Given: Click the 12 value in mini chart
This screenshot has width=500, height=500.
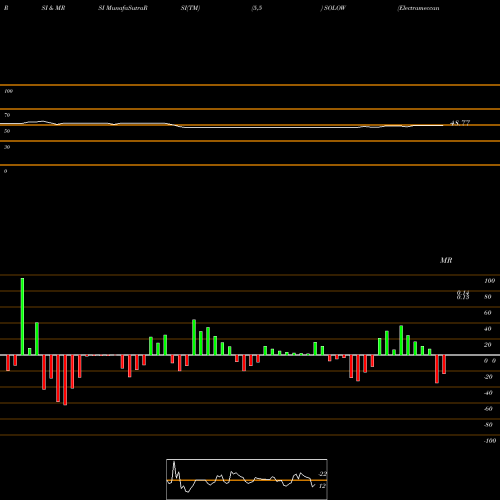Looking at the screenshot, I should coord(322,486).
